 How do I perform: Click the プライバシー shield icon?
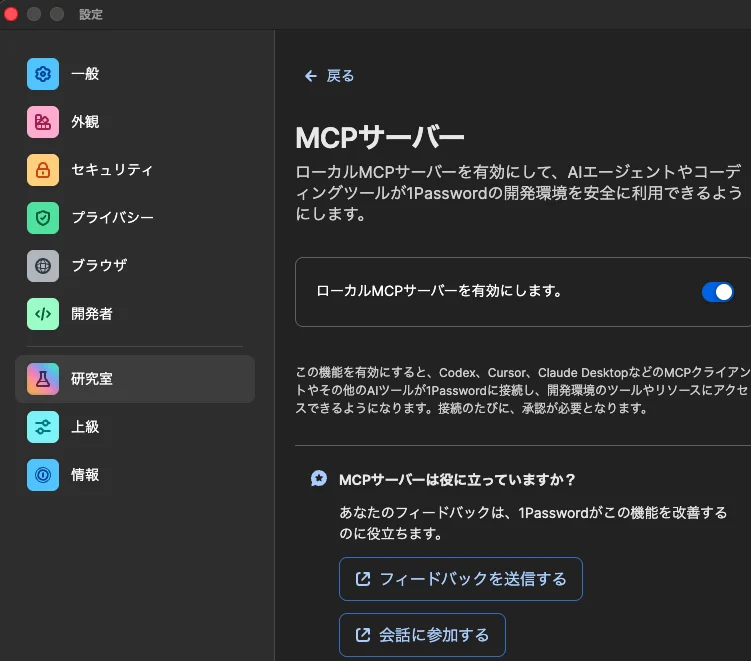click(43, 218)
